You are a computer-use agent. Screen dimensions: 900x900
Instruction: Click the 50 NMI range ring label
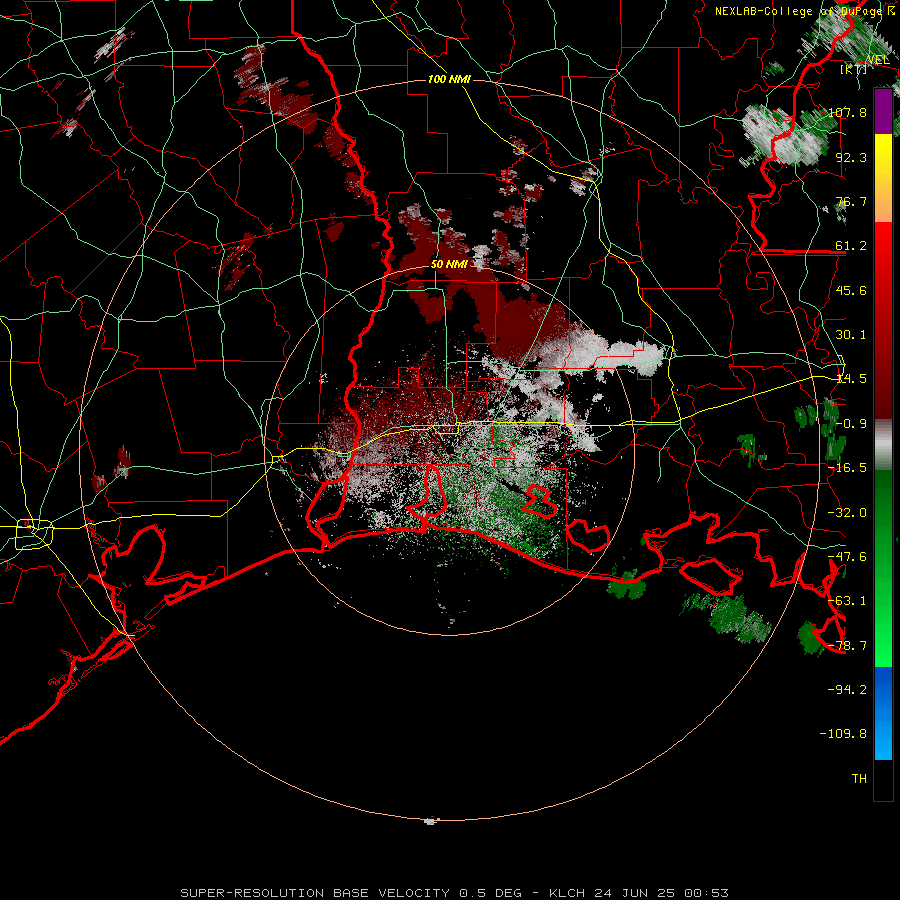click(x=449, y=265)
